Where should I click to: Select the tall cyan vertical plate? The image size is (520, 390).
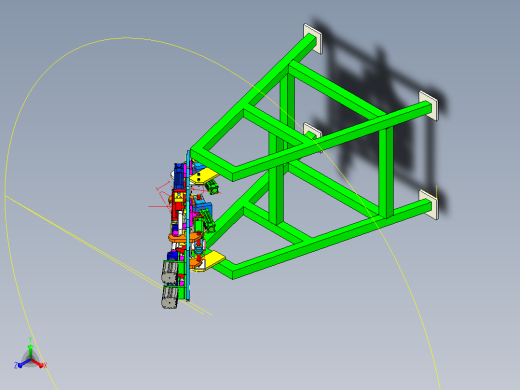tap(188, 226)
